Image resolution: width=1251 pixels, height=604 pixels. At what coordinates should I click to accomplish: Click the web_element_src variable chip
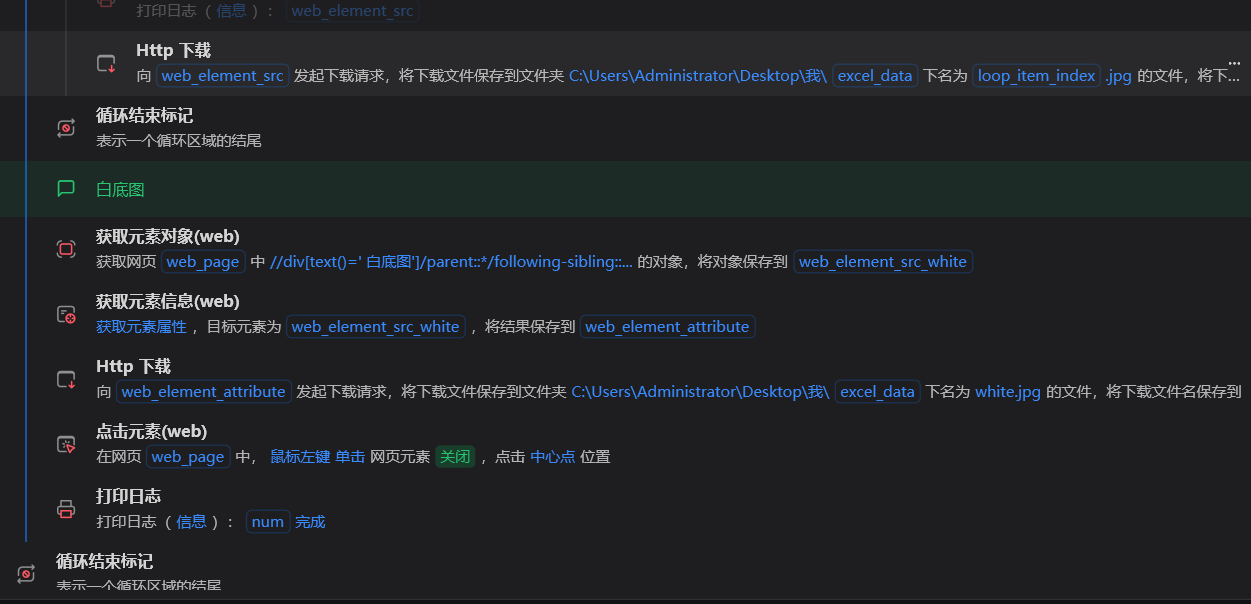[x=222, y=75]
